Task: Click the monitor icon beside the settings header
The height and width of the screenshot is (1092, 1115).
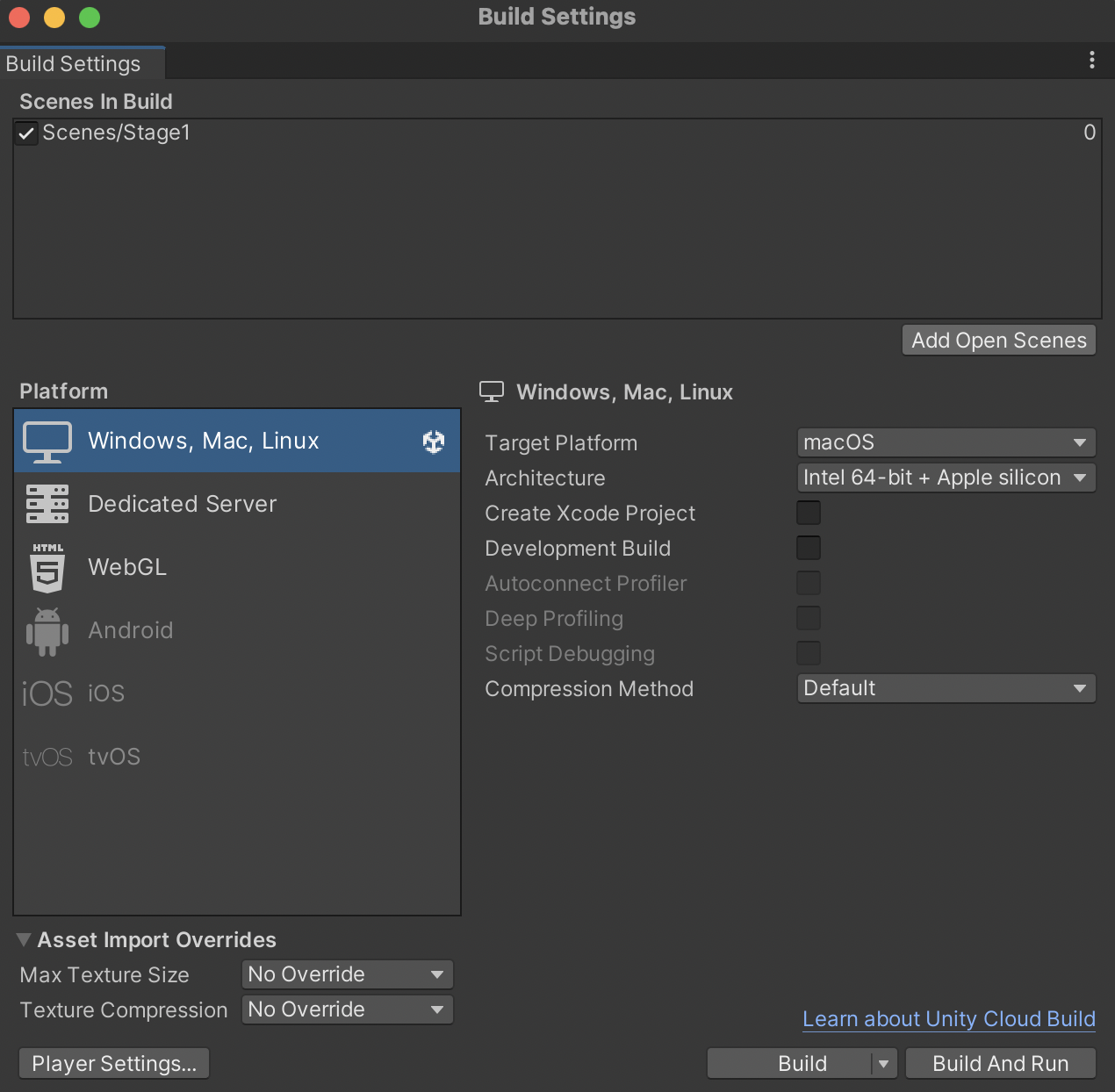Action: point(492,392)
